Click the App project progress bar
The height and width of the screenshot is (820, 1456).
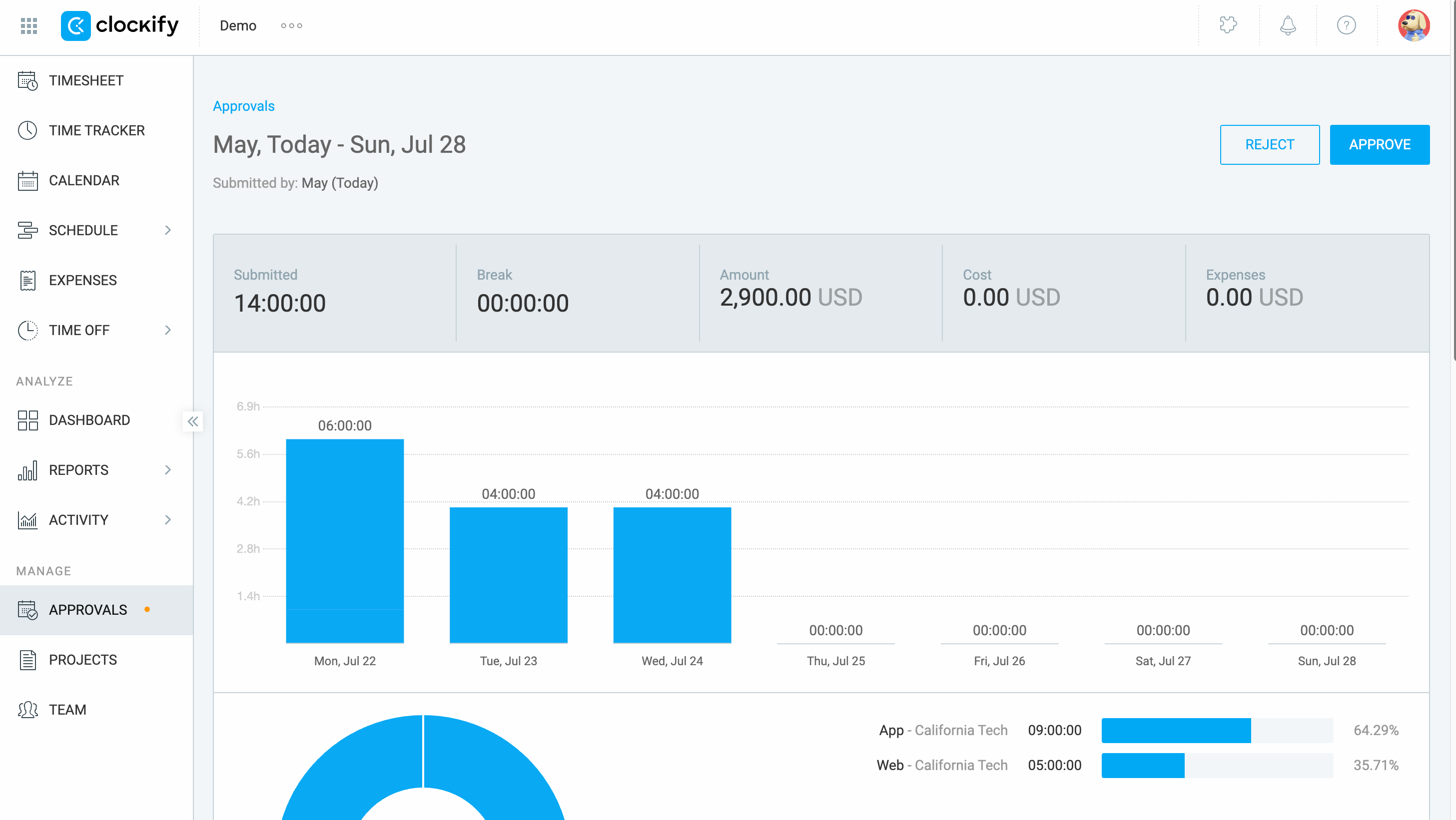point(1217,730)
